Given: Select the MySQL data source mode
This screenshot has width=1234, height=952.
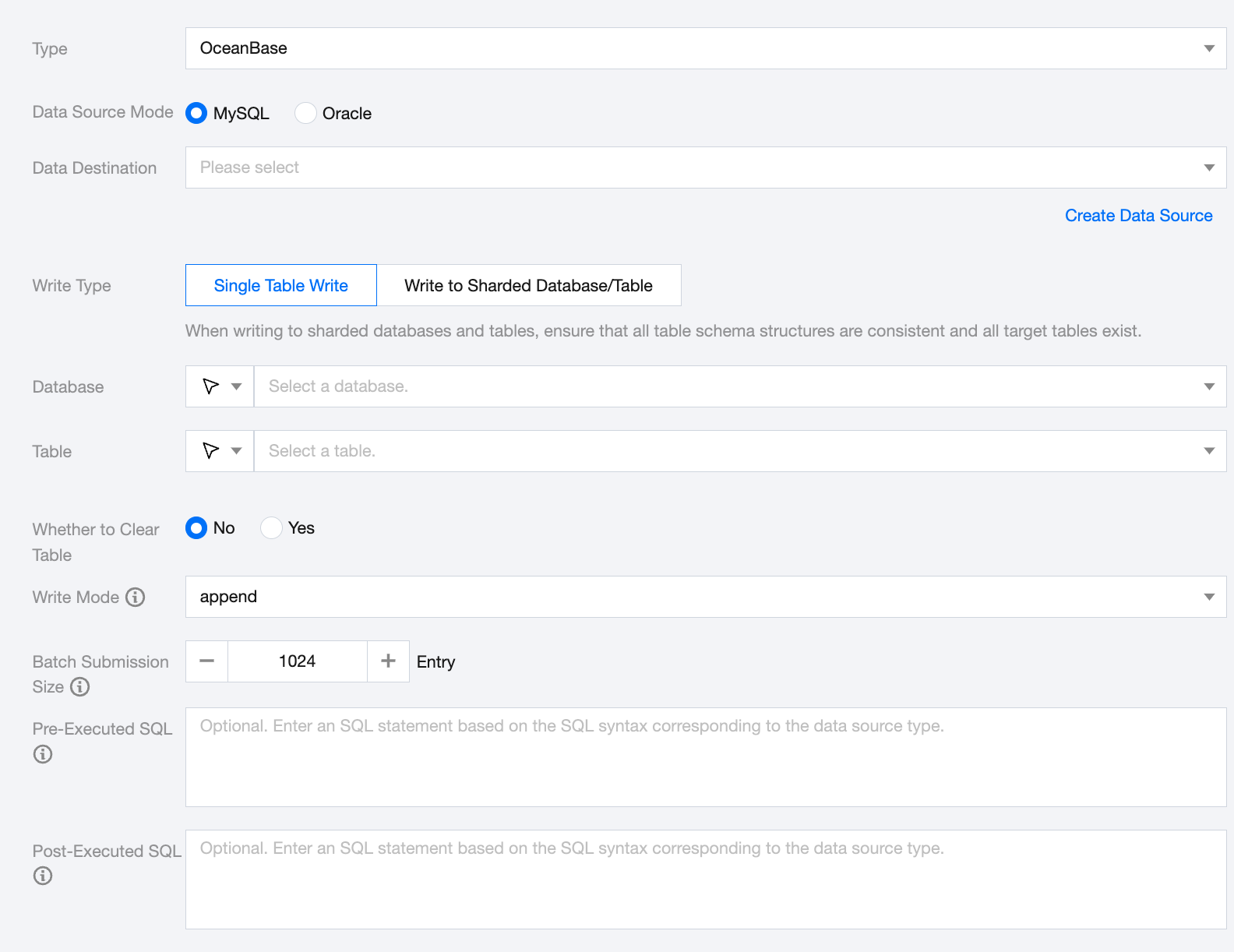Looking at the screenshot, I should point(196,114).
